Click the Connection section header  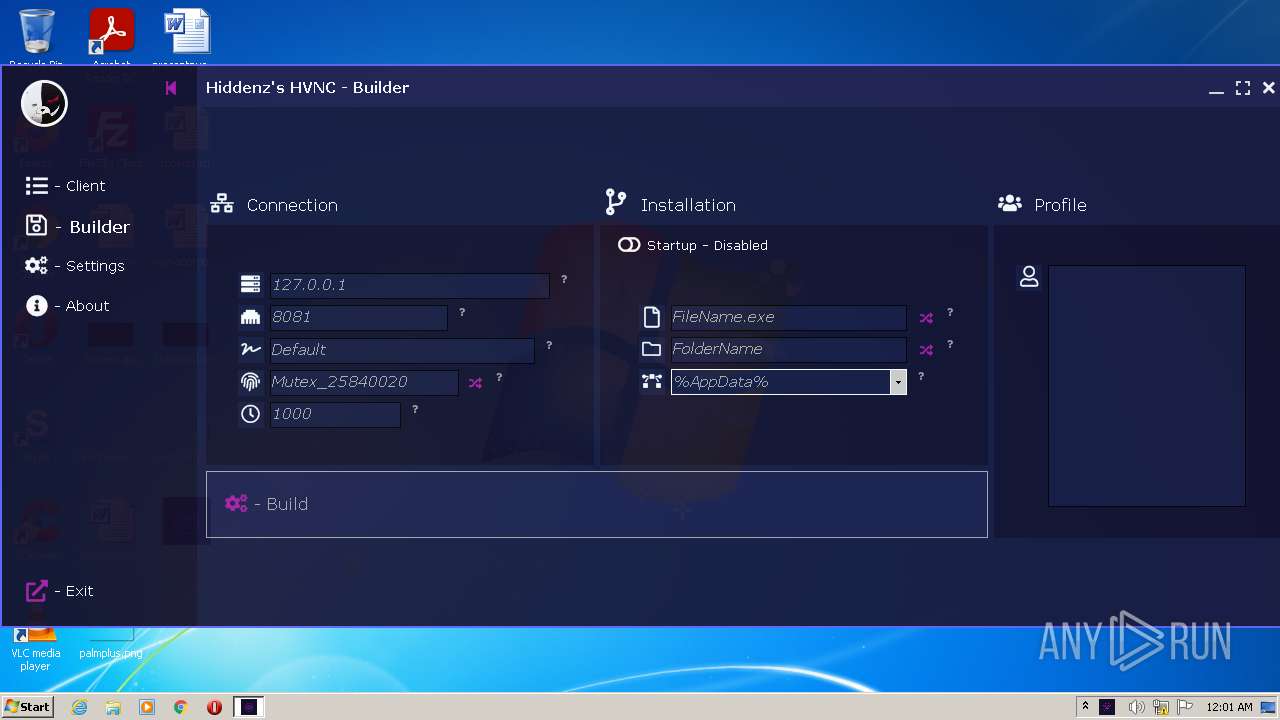tap(274, 205)
